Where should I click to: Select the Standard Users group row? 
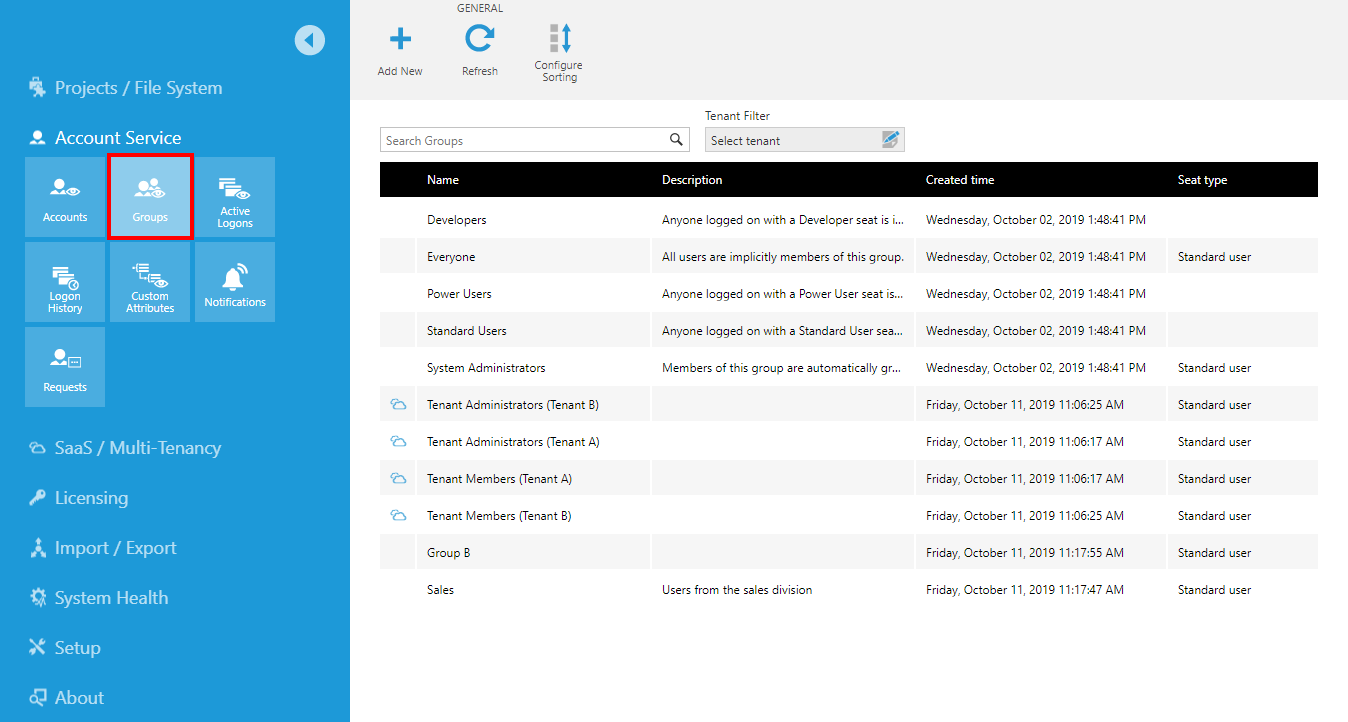(x=849, y=331)
